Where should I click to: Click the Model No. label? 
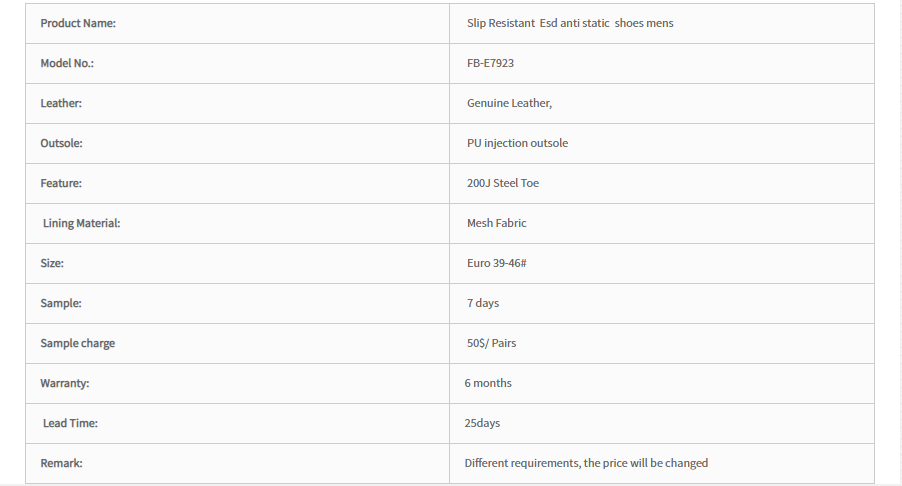pos(67,63)
